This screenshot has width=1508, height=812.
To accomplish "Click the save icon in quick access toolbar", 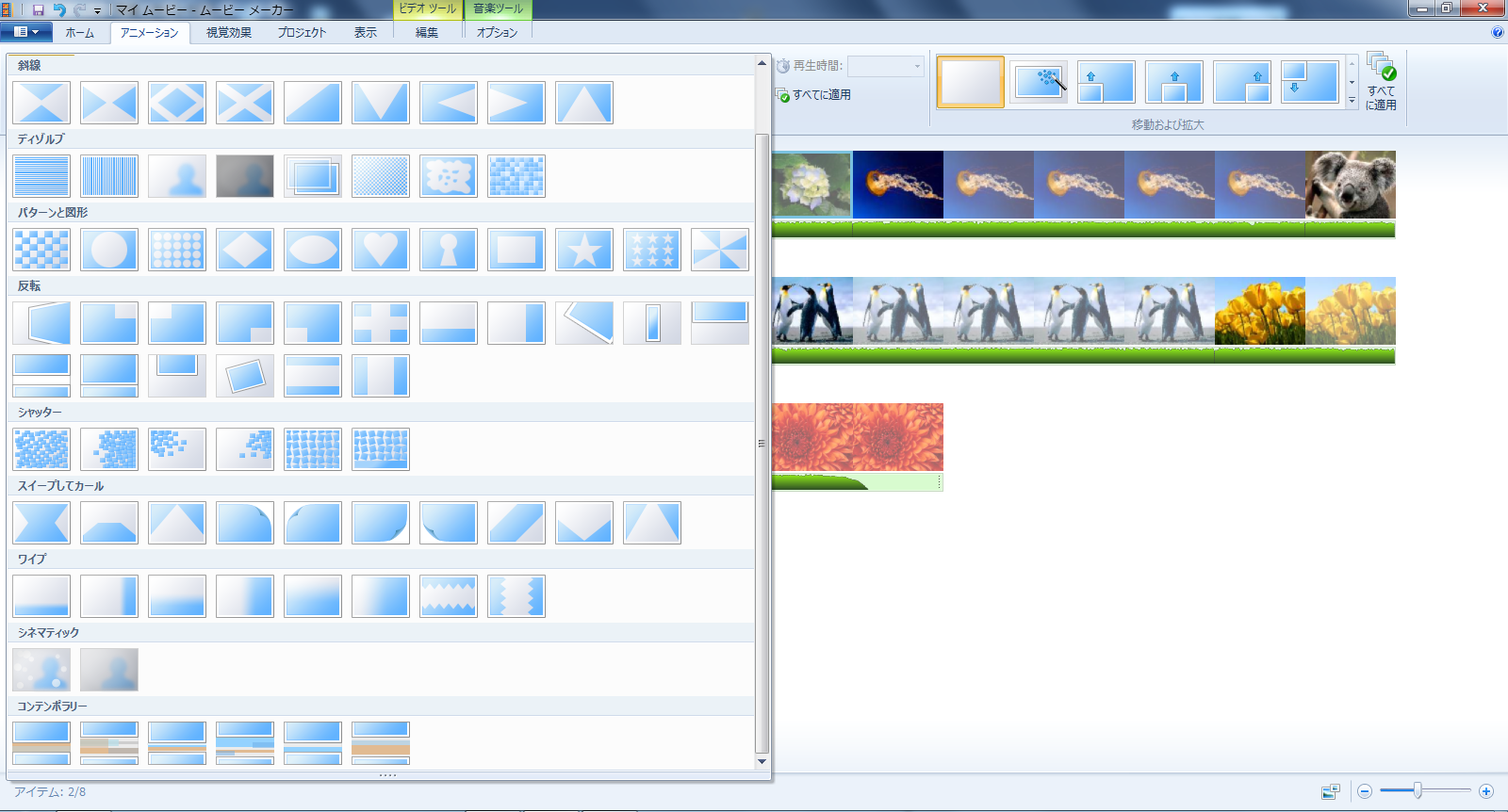I will (39, 9).
